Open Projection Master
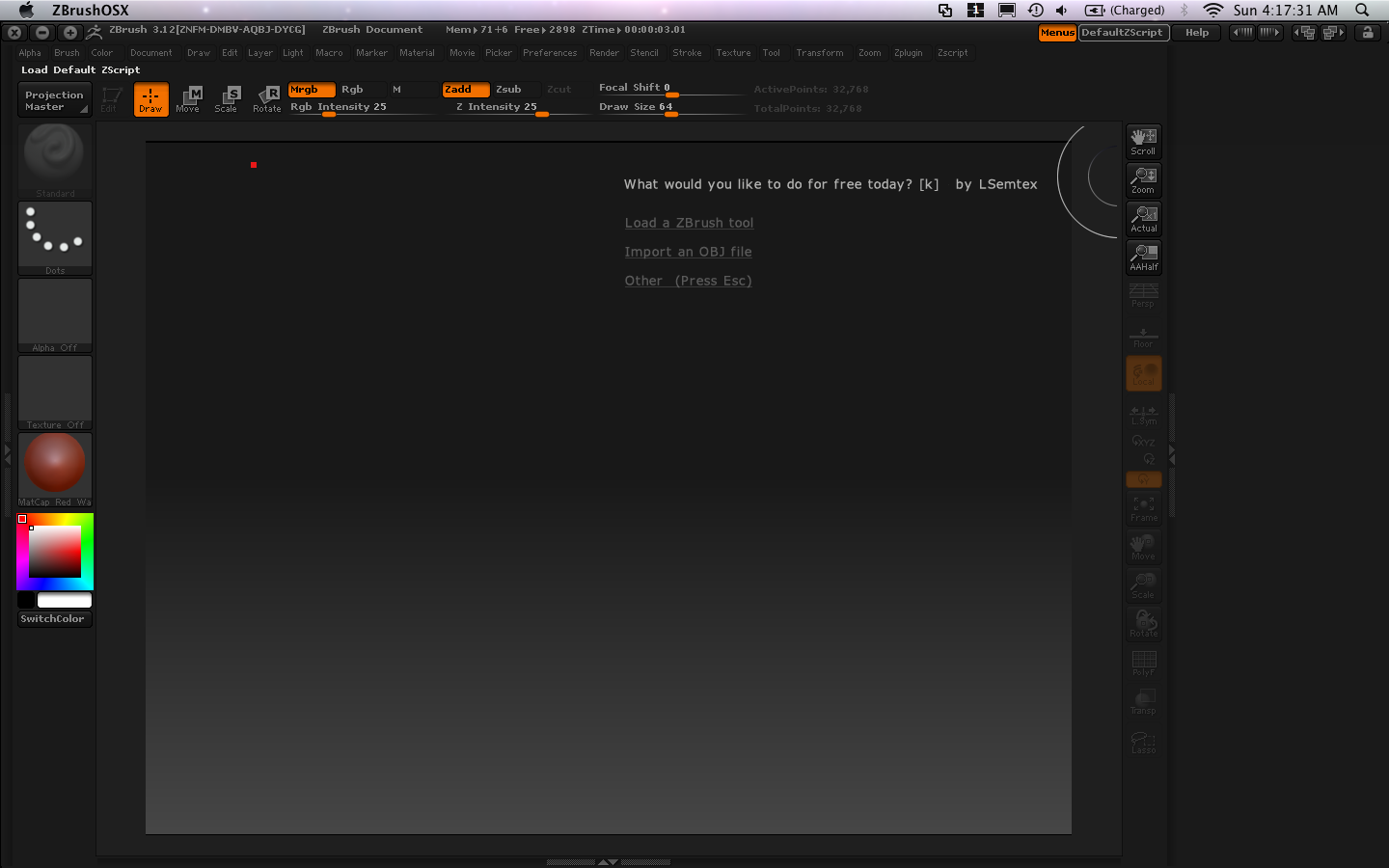 (x=54, y=99)
